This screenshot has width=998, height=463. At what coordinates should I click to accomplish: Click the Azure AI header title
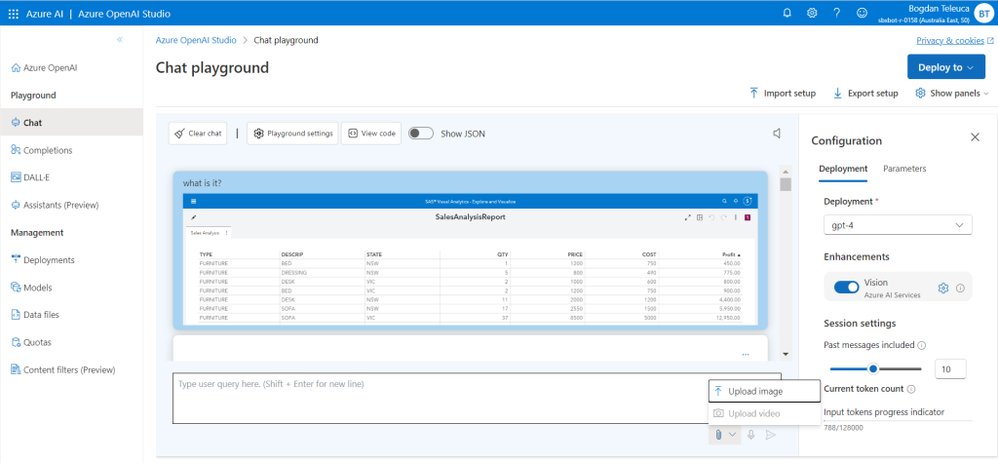(45, 13)
